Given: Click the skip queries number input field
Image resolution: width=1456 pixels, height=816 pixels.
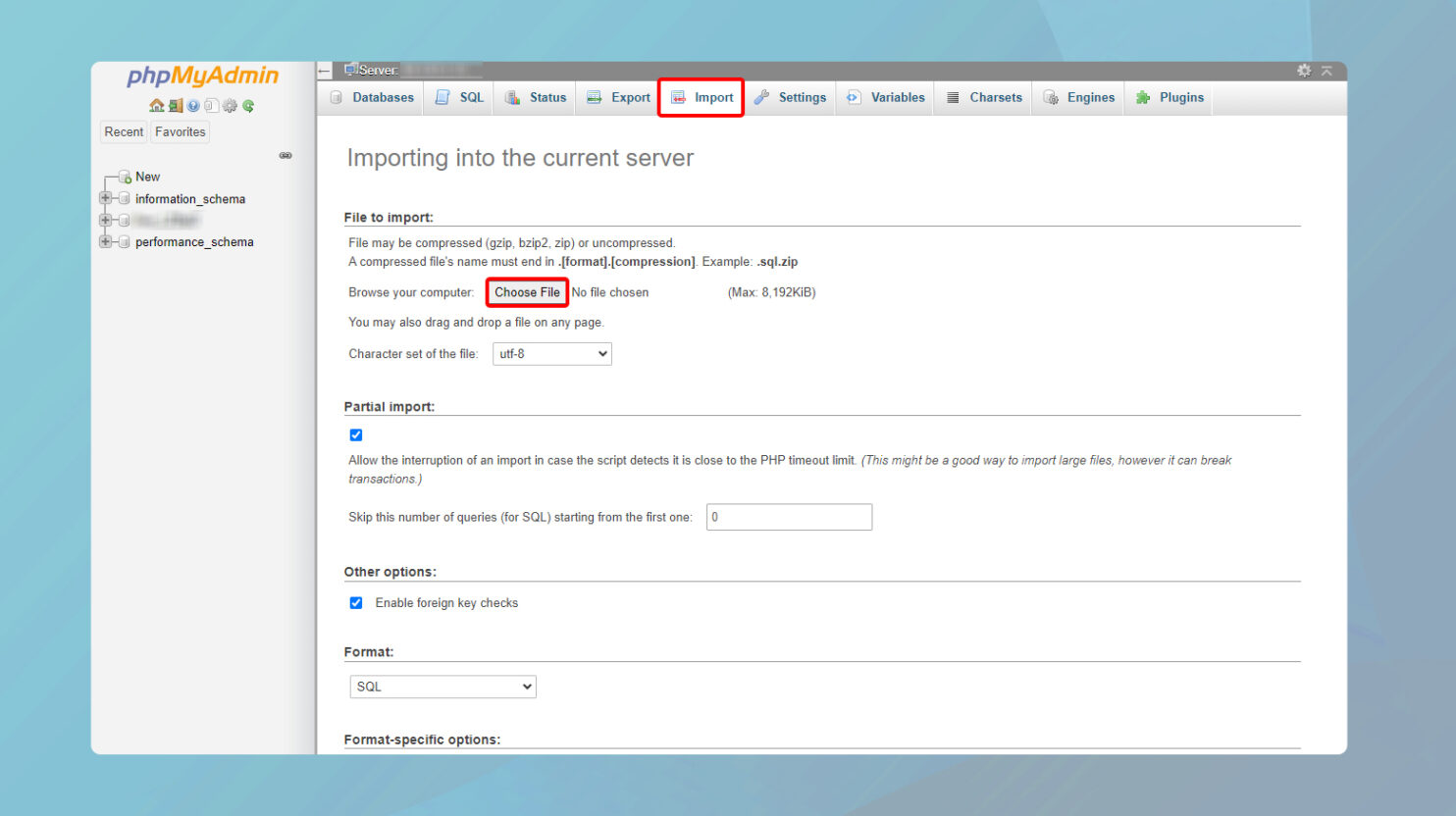Looking at the screenshot, I should (788, 517).
